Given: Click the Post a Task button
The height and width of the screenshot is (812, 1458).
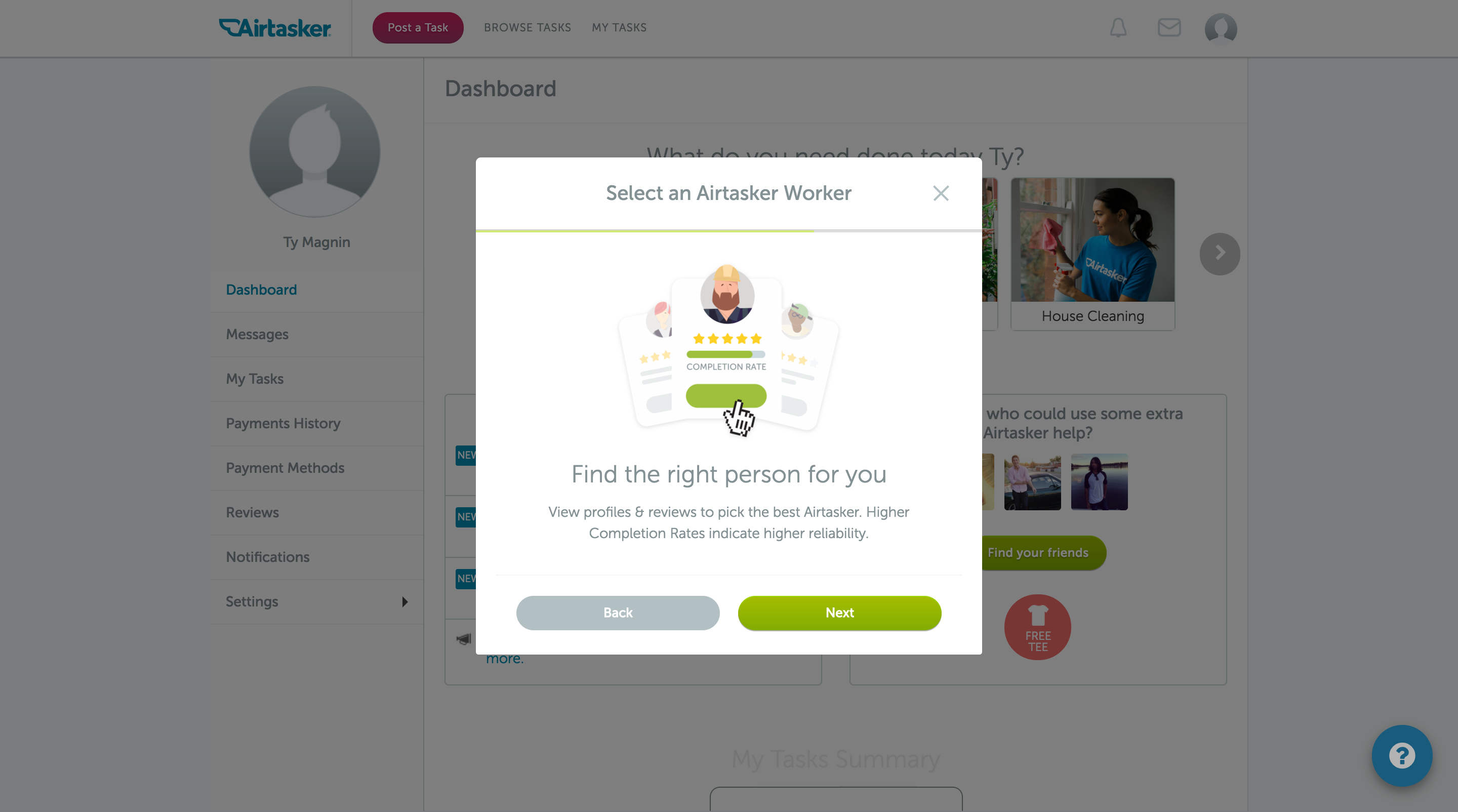Looking at the screenshot, I should click(418, 28).
